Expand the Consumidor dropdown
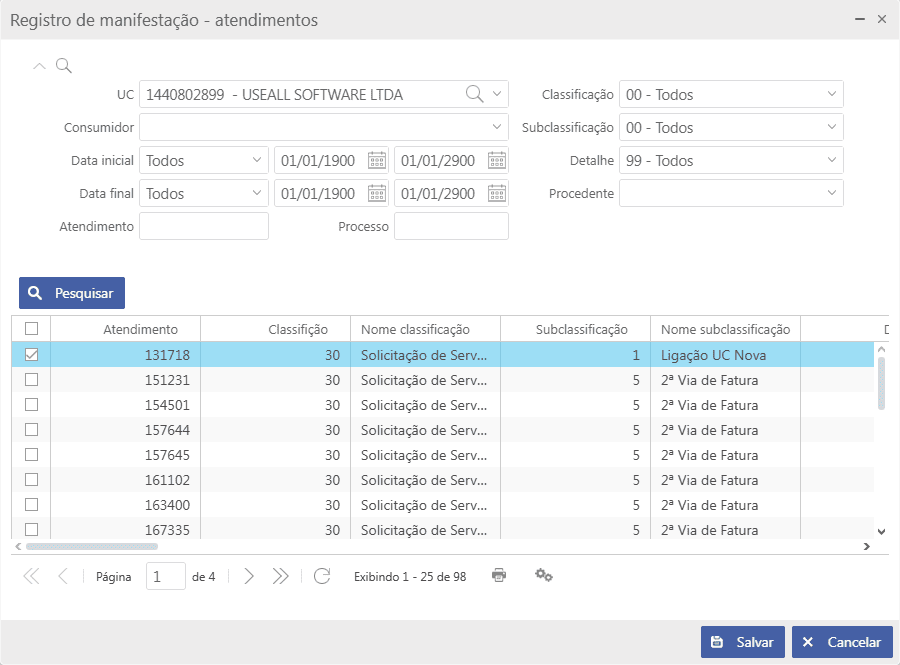Image resolution: width=900 pixels, height=665 pixels. pos(498,127)
